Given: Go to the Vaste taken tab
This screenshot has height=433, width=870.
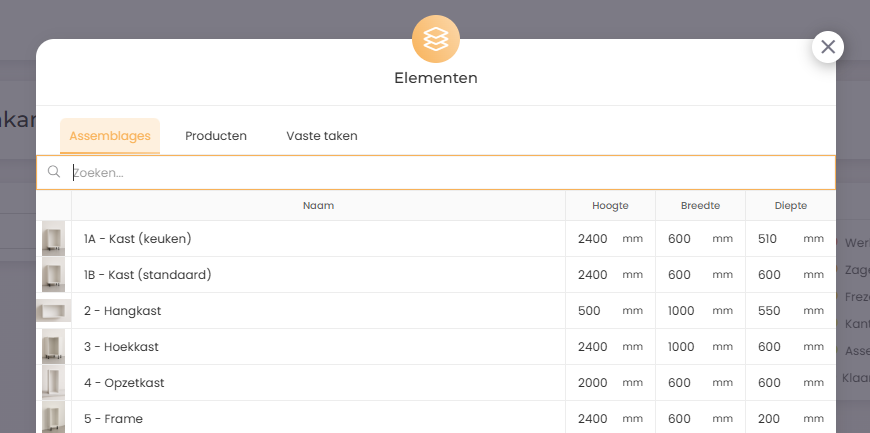Looking at the screenshot, I should pyautogui.click(x=322, y=136).
